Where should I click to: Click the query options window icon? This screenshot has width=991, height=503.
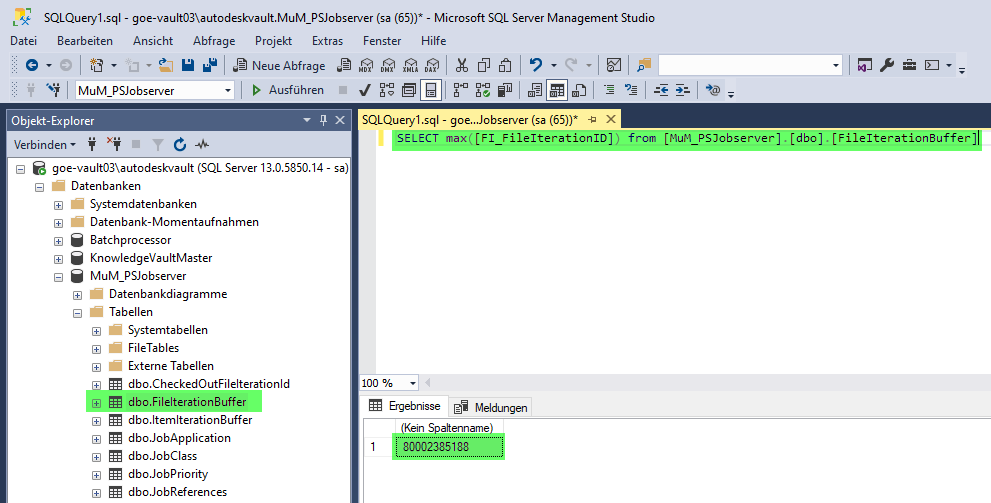(x=409, y=90)
